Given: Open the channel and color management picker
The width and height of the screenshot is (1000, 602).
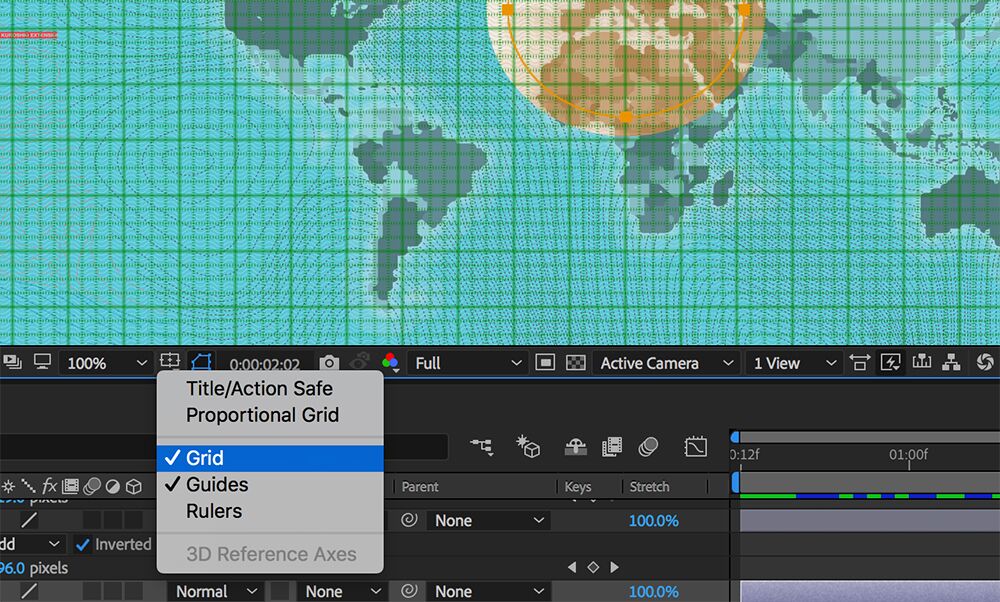Looking at the screenshot, I should 390,362.
